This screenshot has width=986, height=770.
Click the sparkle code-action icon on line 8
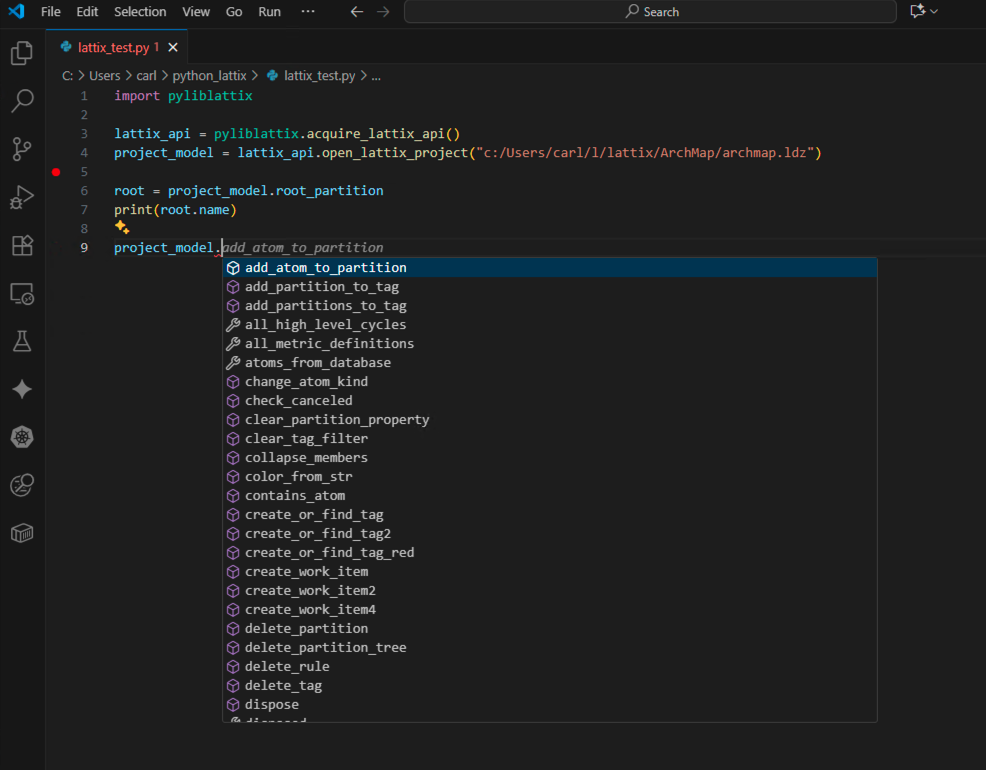coord(122,228)
